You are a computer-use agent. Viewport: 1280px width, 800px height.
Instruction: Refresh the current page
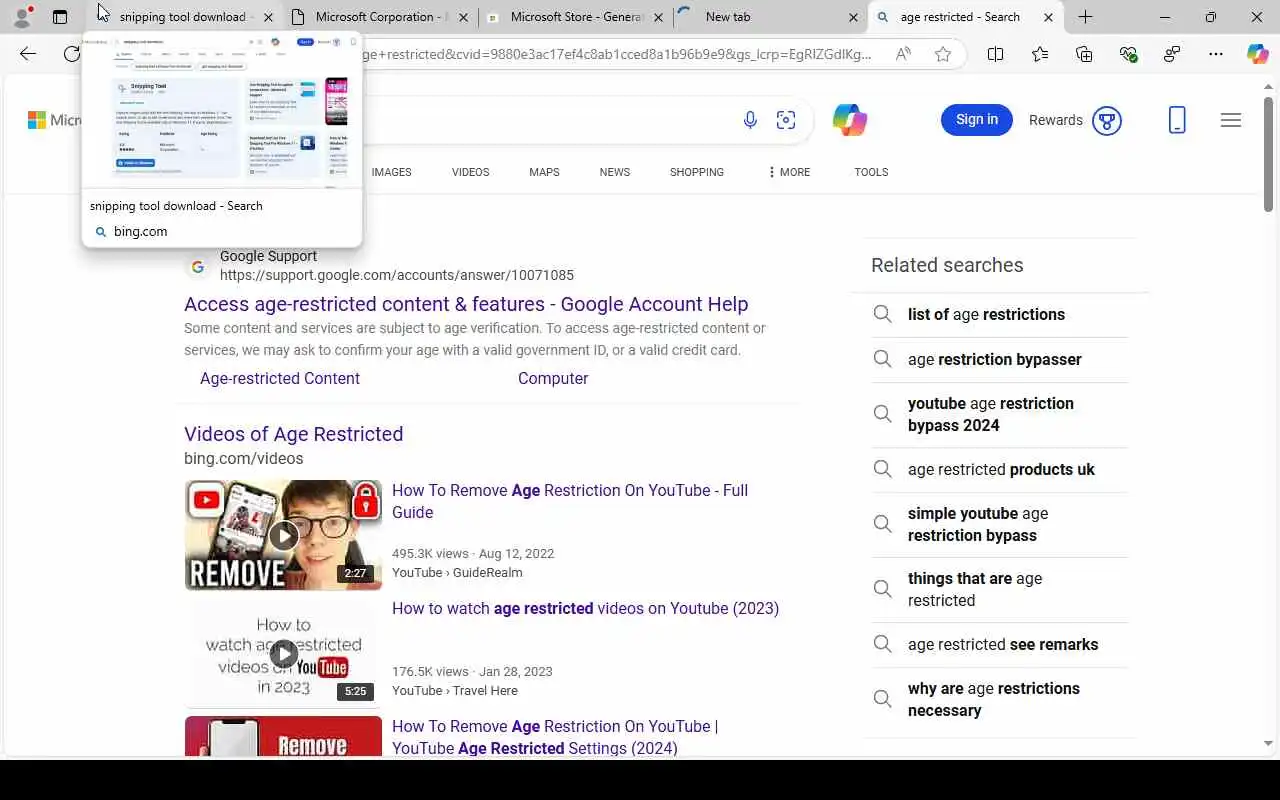72,54
